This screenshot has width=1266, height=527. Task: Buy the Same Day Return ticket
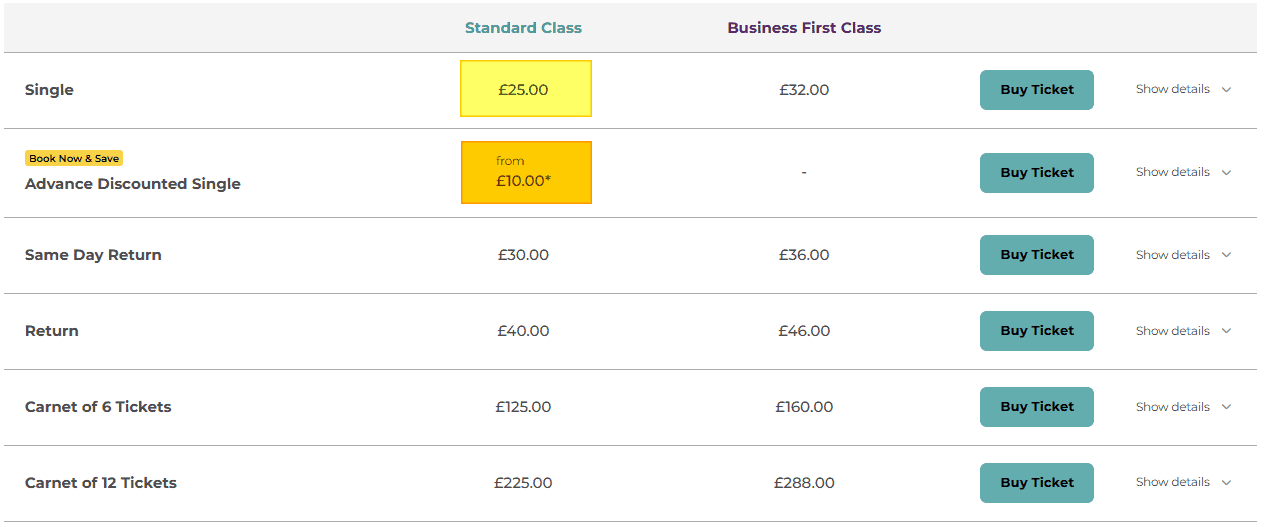(1037, 255)
